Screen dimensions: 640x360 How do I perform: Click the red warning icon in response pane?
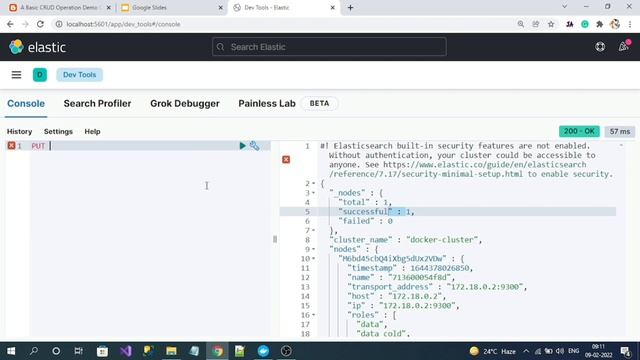coord(286,159)
